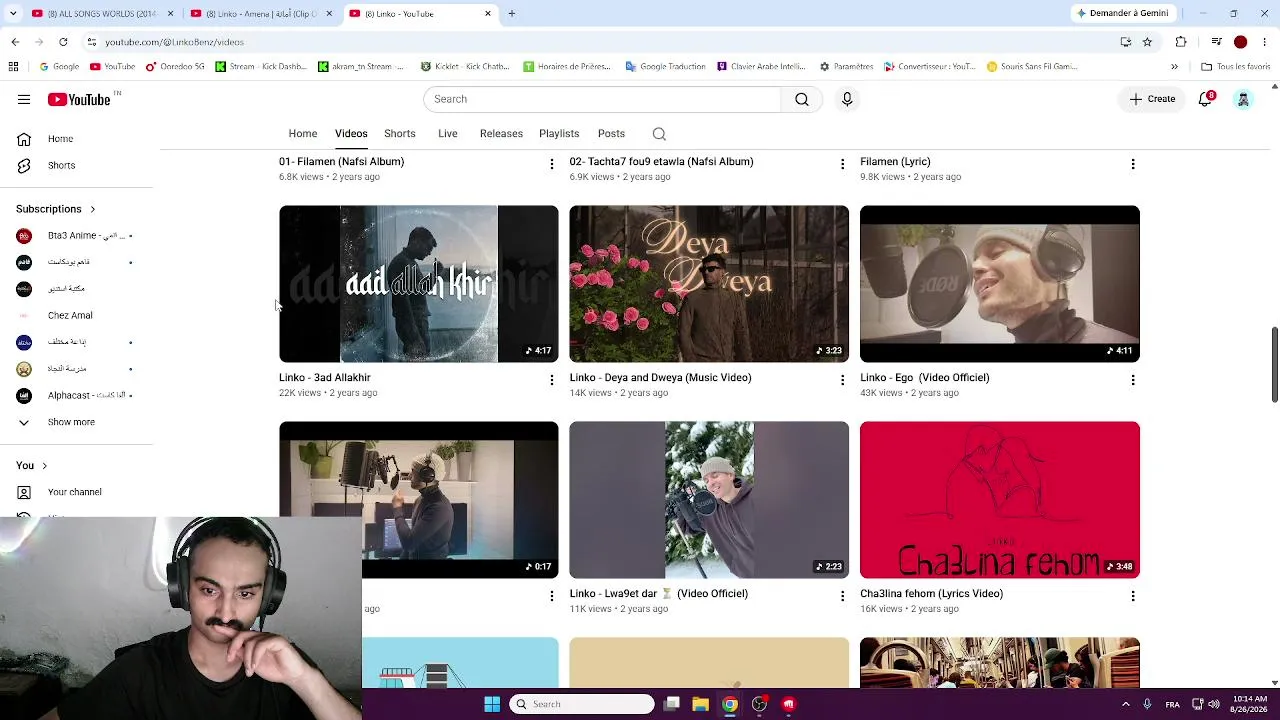Viewport: 1280px width, 720px height.
Task: Switch to the channel Home tab
Action: click(x=303, y=134)
